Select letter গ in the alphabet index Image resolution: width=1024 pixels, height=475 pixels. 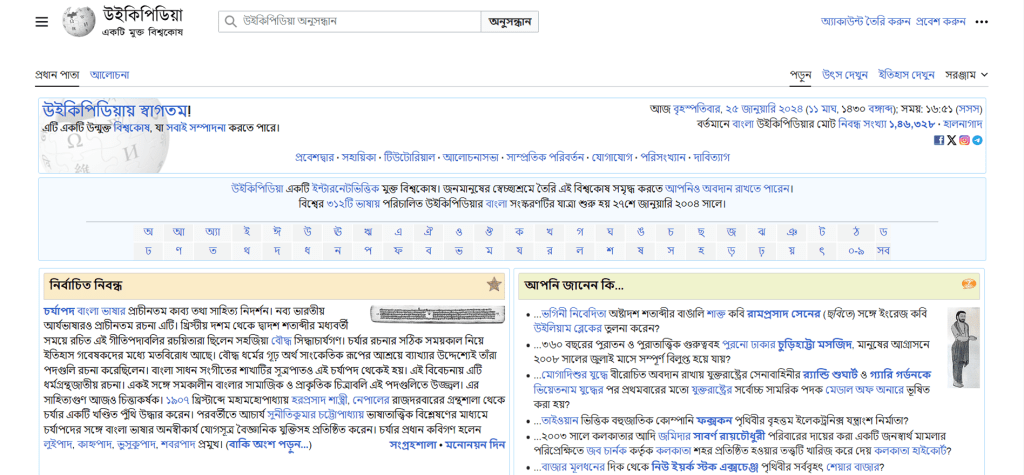(x=580, y=232)
